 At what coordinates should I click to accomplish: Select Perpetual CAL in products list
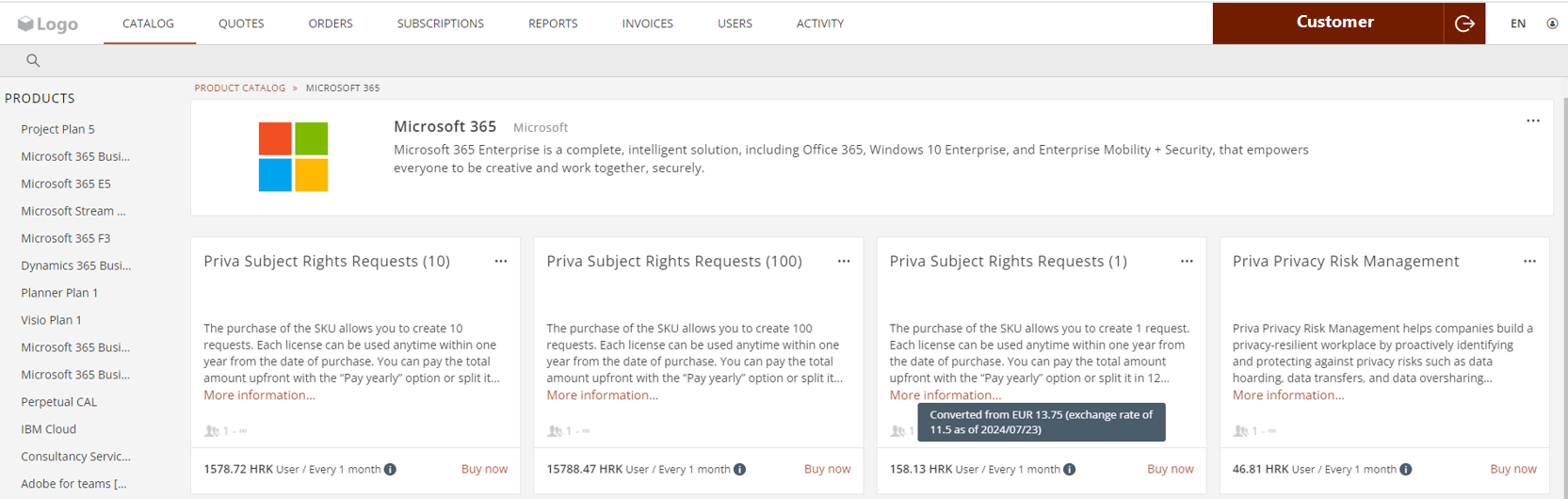coord(59,402)
